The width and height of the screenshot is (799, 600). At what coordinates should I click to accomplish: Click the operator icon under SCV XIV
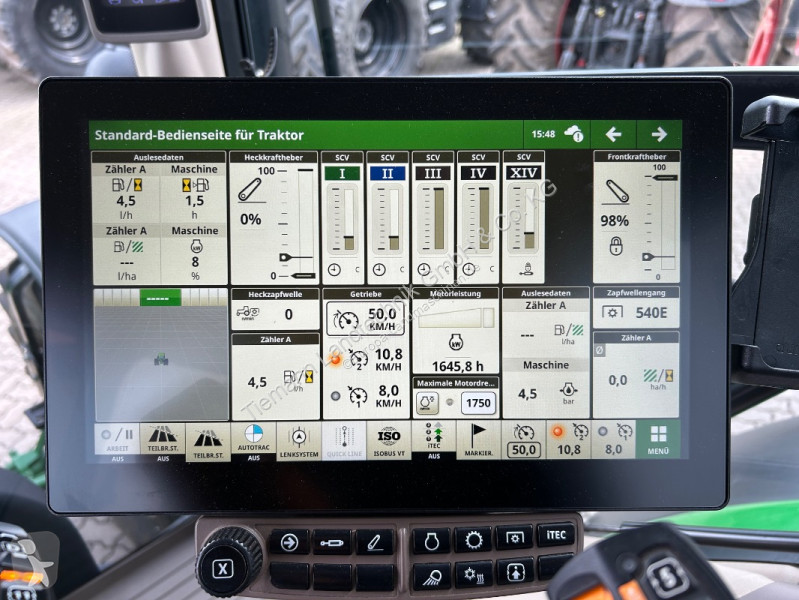pyautogui.click(x=527, y=268)
